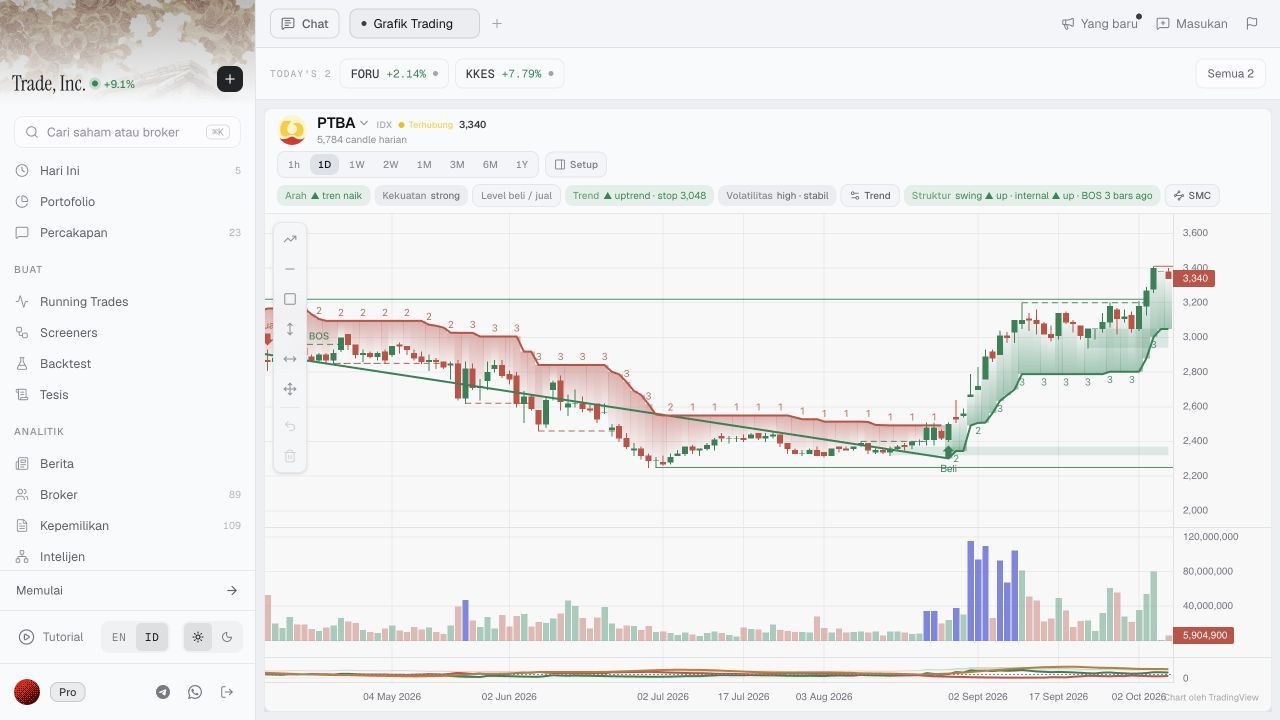Open the WhatsApp icon link

(x=195, y=692)
